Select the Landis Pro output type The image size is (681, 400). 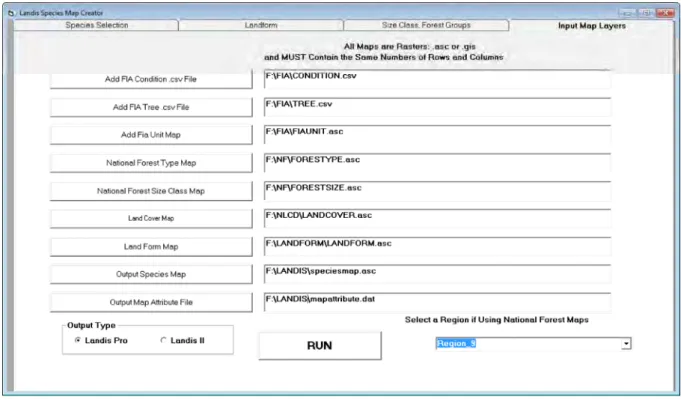[x=101, y=340]
